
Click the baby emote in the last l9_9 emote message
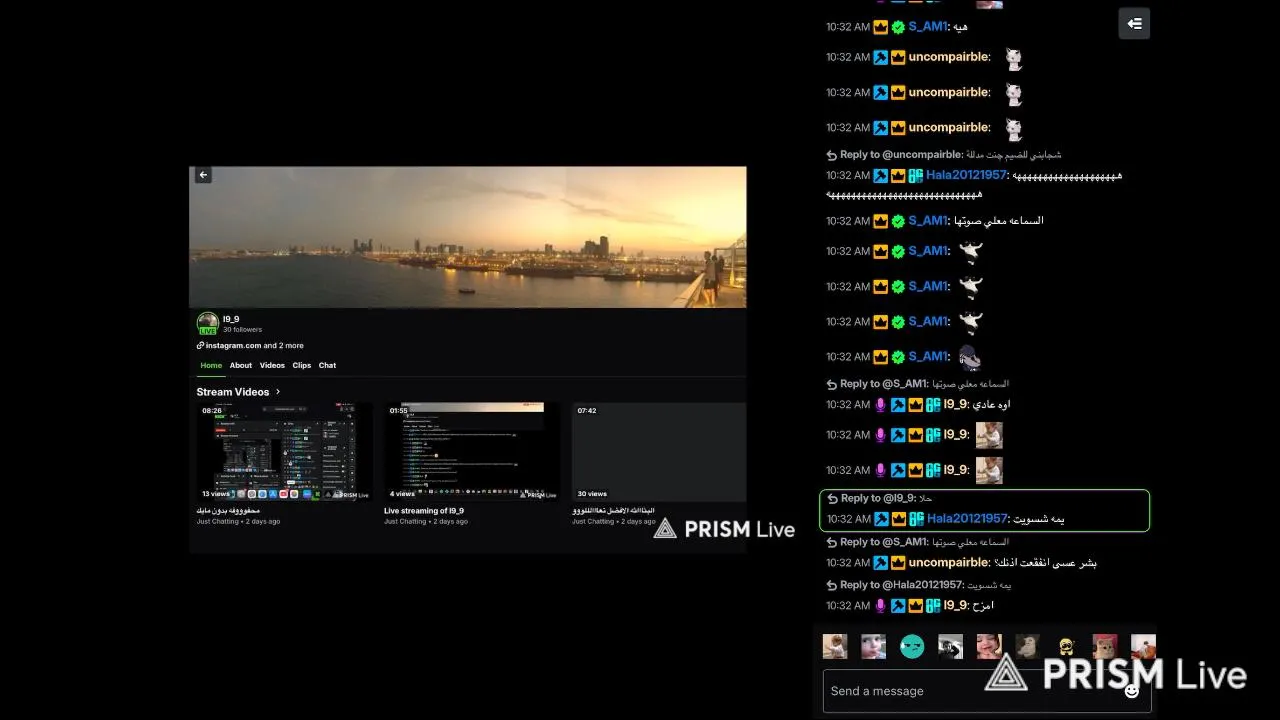tap(988, 470)
